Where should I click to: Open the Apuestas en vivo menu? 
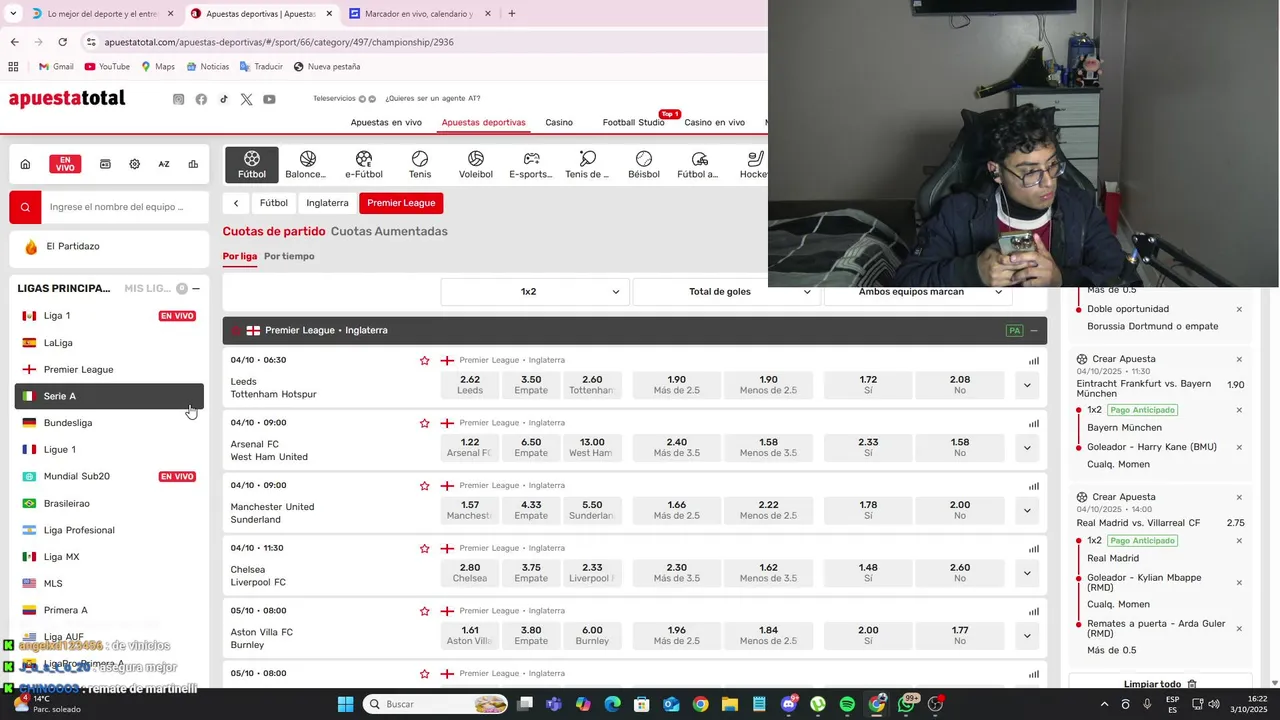386,122
